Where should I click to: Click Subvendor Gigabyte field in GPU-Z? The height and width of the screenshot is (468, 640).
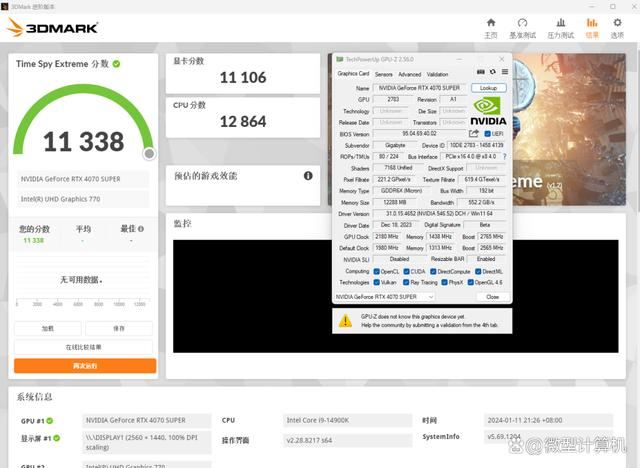(x=395, y=145)
